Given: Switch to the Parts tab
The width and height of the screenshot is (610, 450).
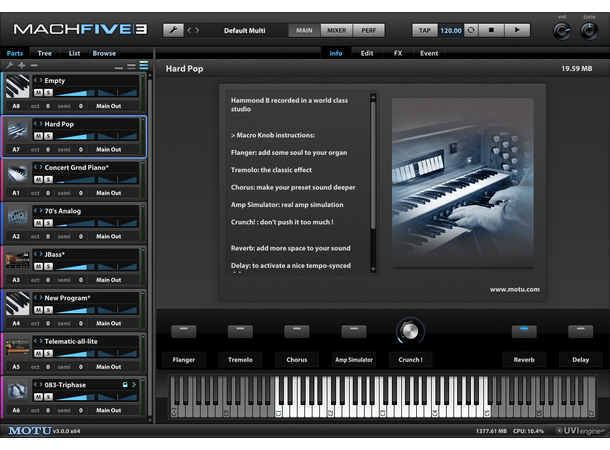Looking at the screenshot, I should 15,53.
